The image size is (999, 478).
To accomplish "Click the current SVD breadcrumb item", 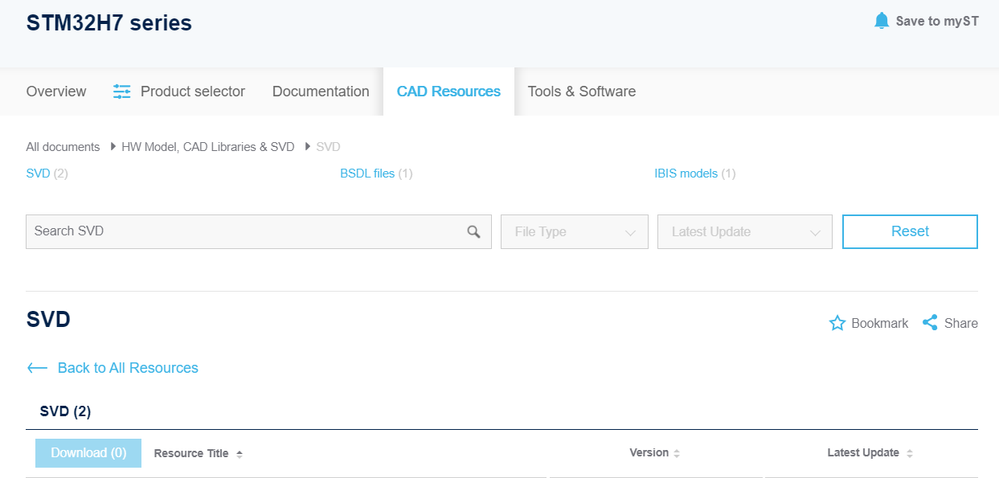I will 328,147.
